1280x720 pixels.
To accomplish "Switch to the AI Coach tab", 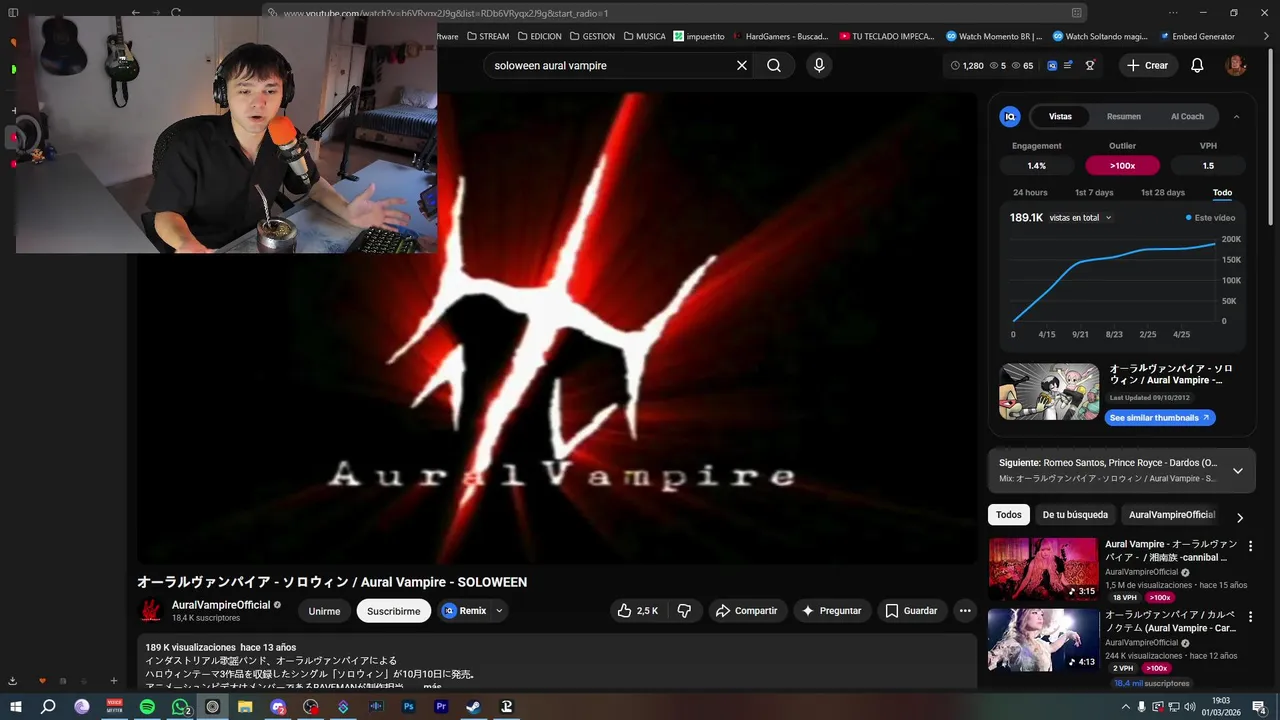I will point(1187,117).
